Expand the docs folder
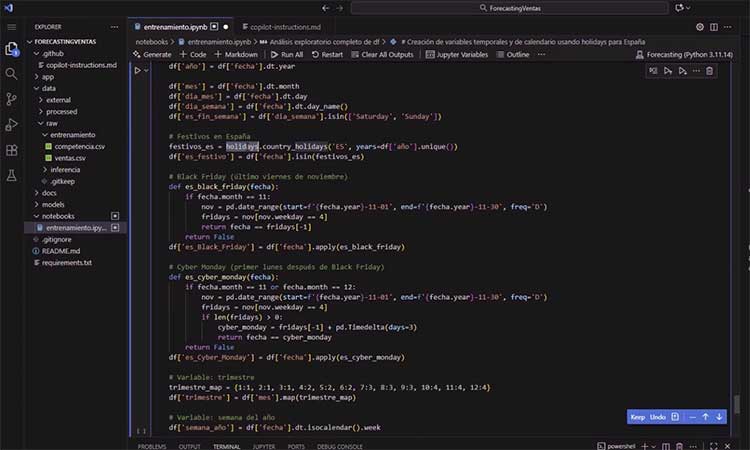This screenshot has width=750, height=450. [36, 192]
